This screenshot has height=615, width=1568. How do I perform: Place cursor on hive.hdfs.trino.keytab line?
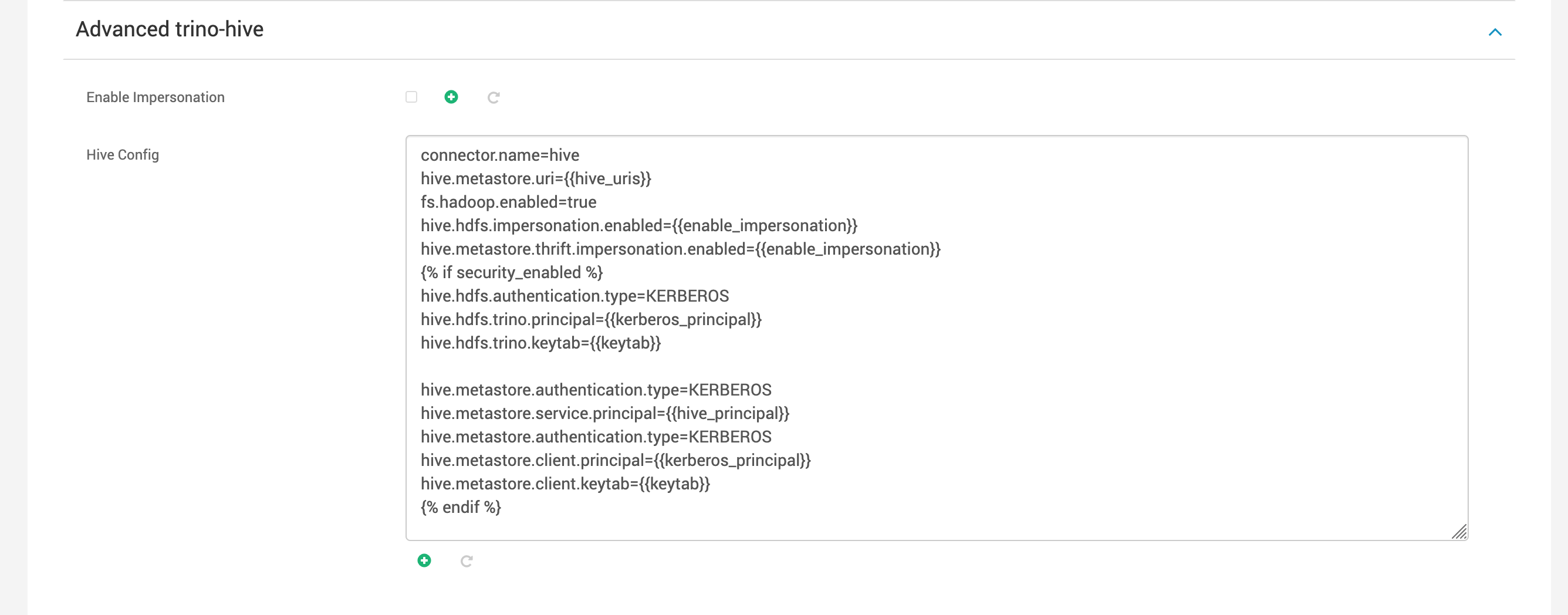540,343
